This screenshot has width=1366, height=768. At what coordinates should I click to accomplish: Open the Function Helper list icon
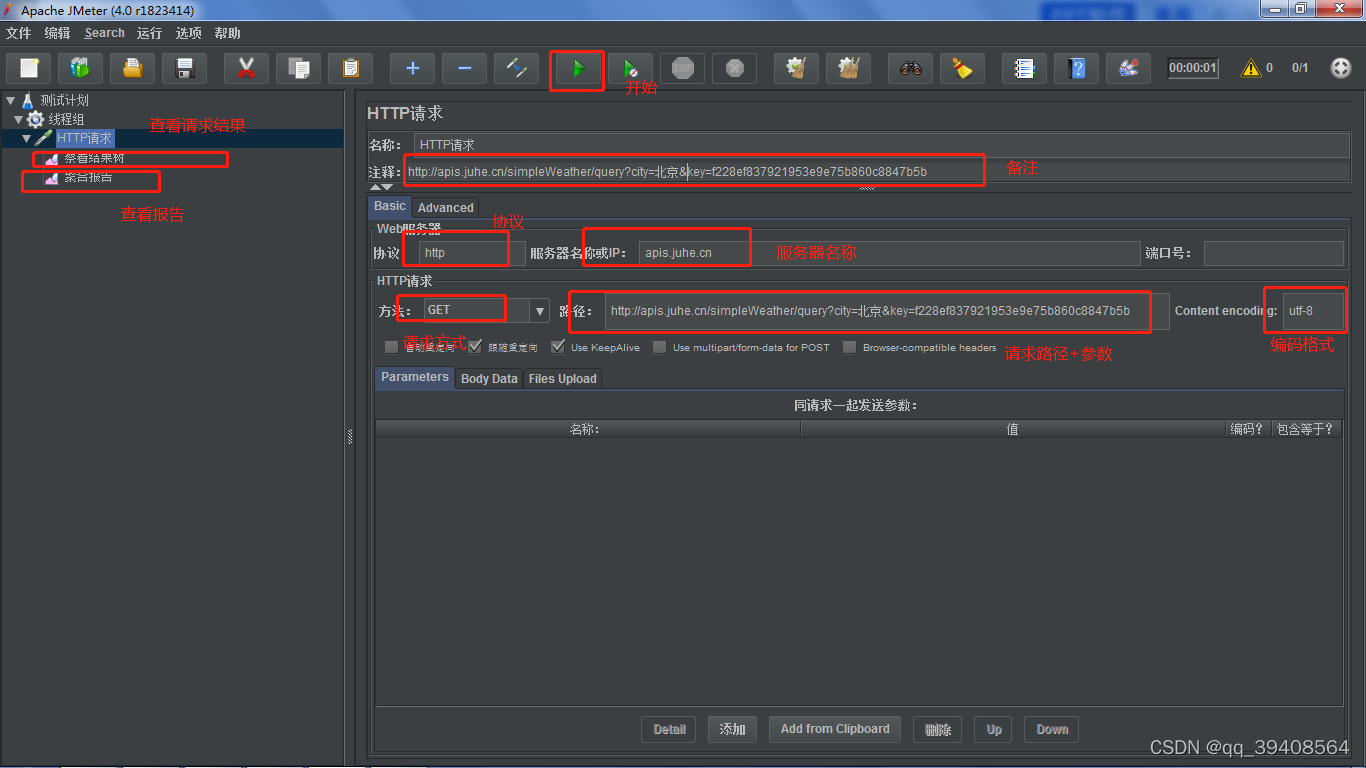point(1024,69)
